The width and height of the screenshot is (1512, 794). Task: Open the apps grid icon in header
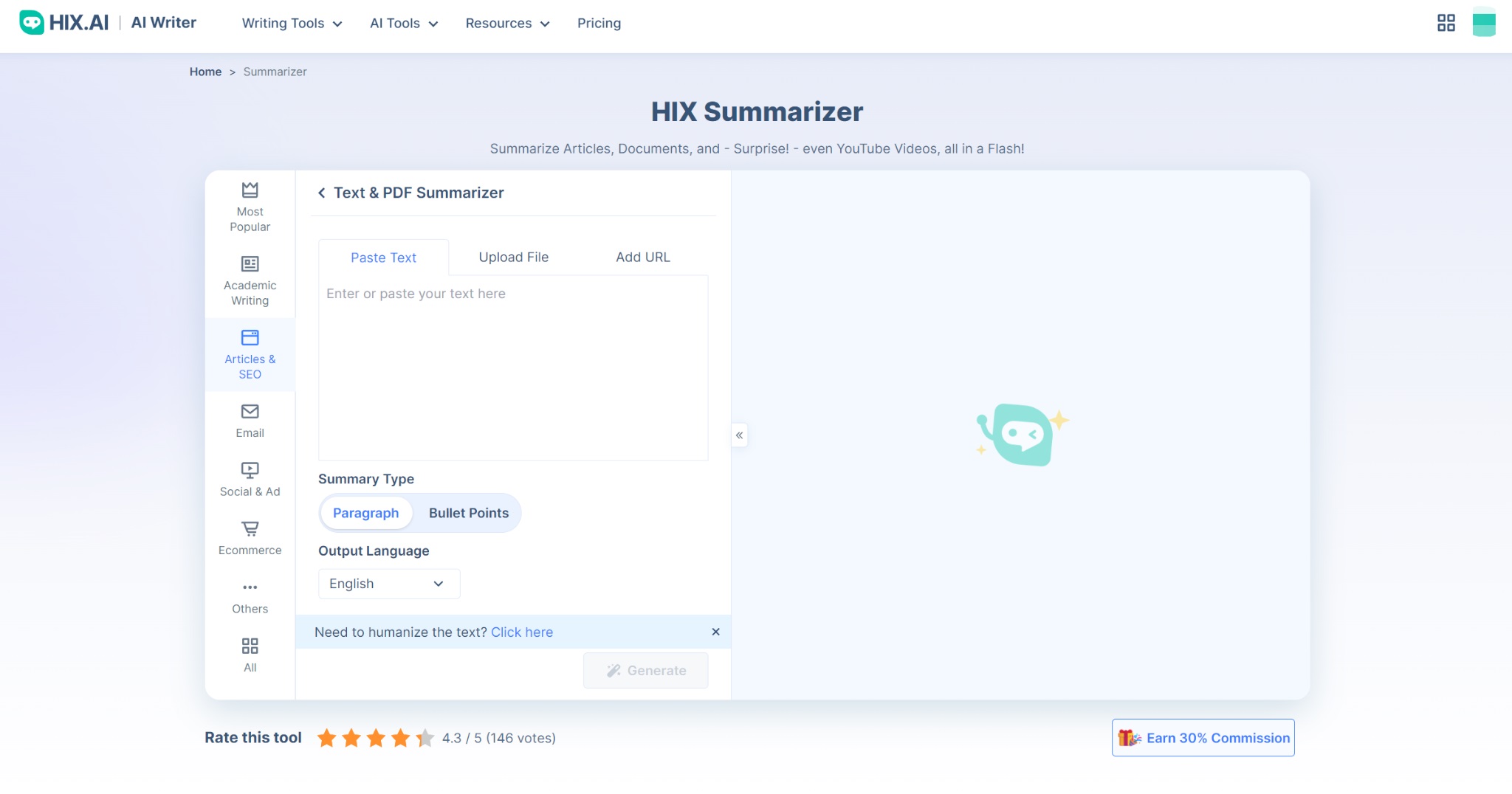click(1446, 23)
